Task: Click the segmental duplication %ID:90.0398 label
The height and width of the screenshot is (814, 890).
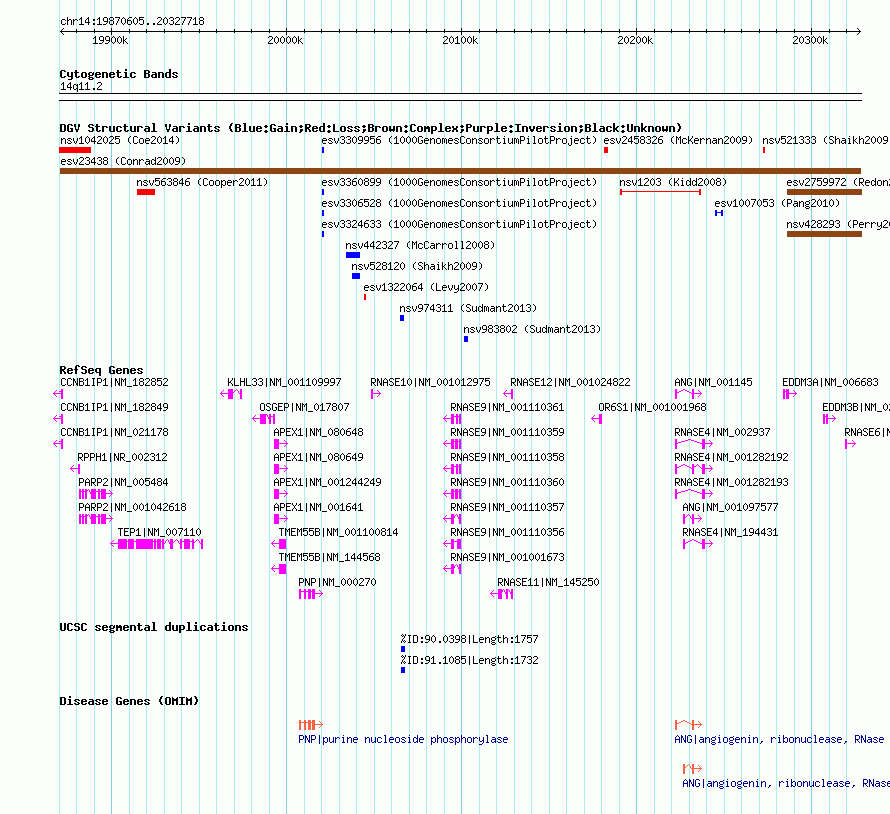Action: pyautogui.click(x=469, y=639)
